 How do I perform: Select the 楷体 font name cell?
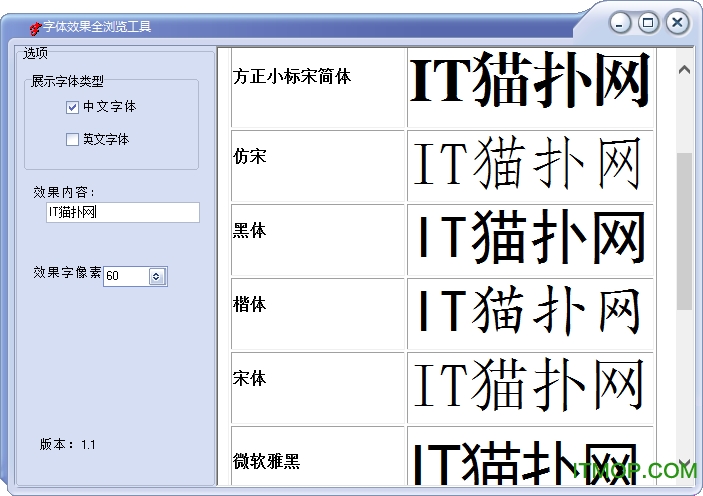pyautogui.click(x=318, y=314)
